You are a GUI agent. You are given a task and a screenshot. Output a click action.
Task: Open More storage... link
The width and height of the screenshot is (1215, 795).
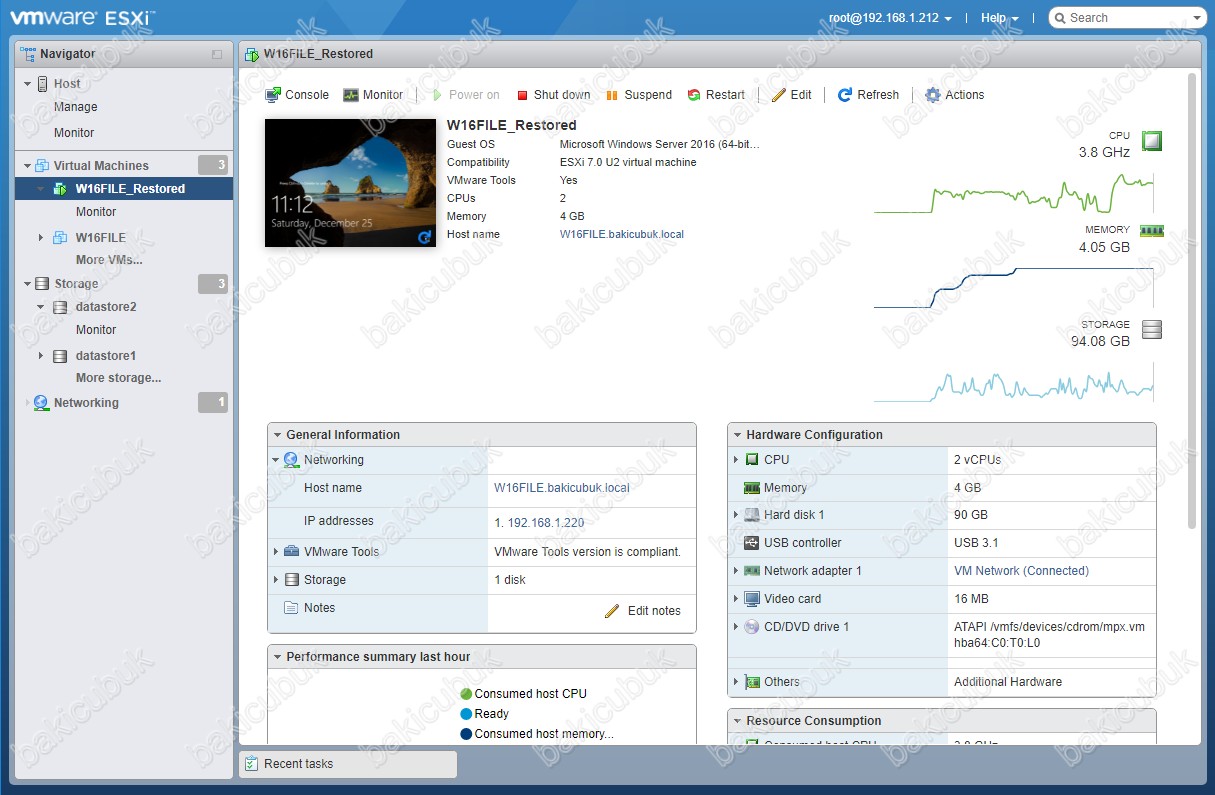[x=118, y=378]
